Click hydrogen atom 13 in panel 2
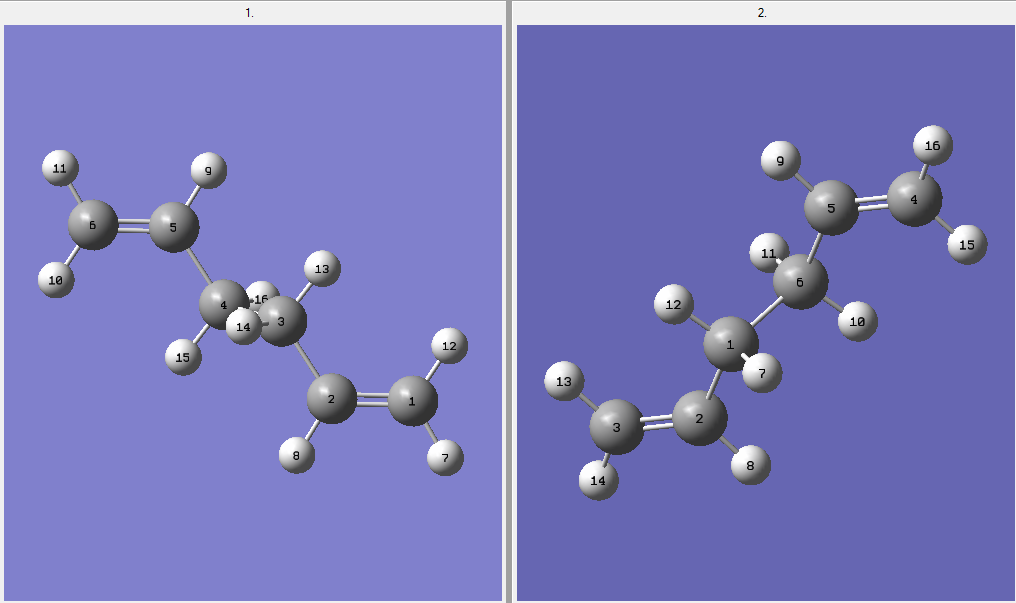1016x603 pixels. tap(564, 381)
